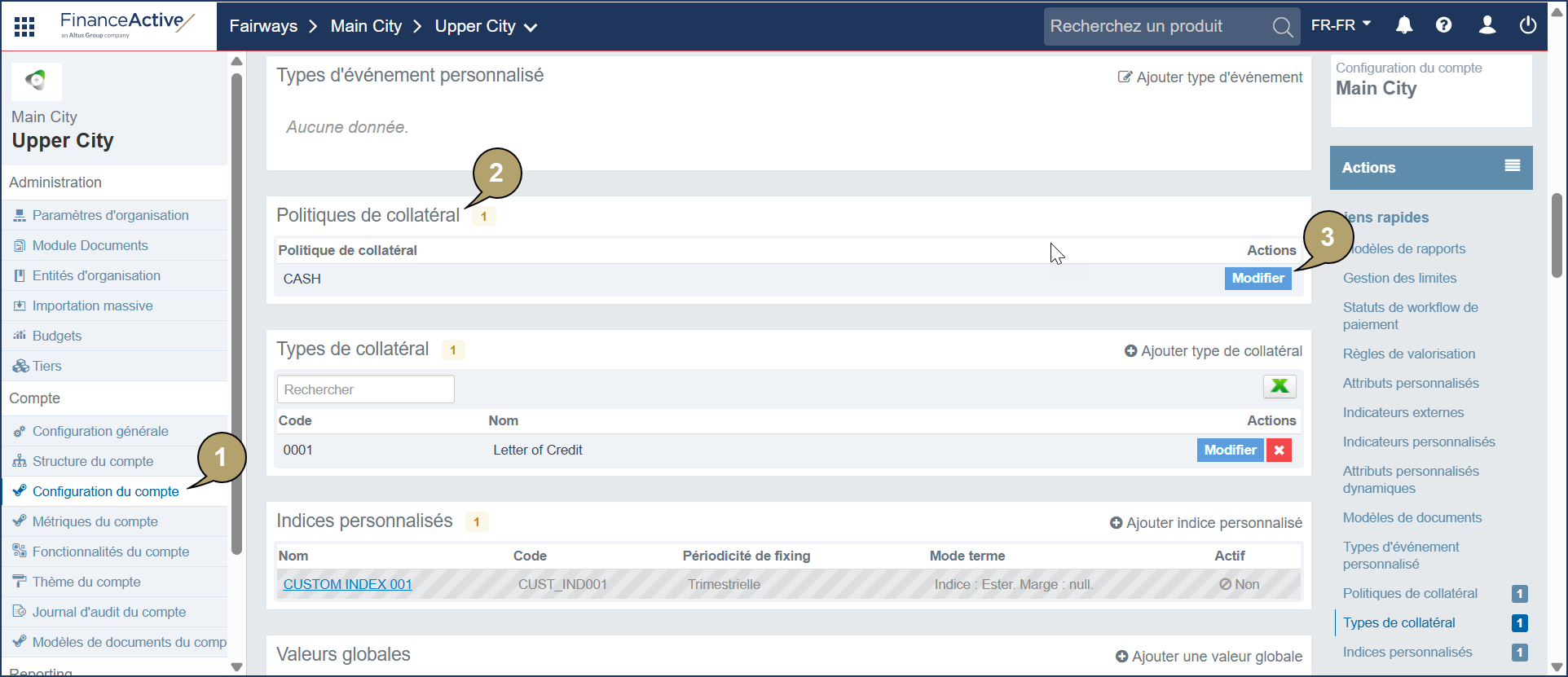Expand the Upper City breadcrumb dropdown
The height and width of the screenshot is (677, 1568).
531,28
